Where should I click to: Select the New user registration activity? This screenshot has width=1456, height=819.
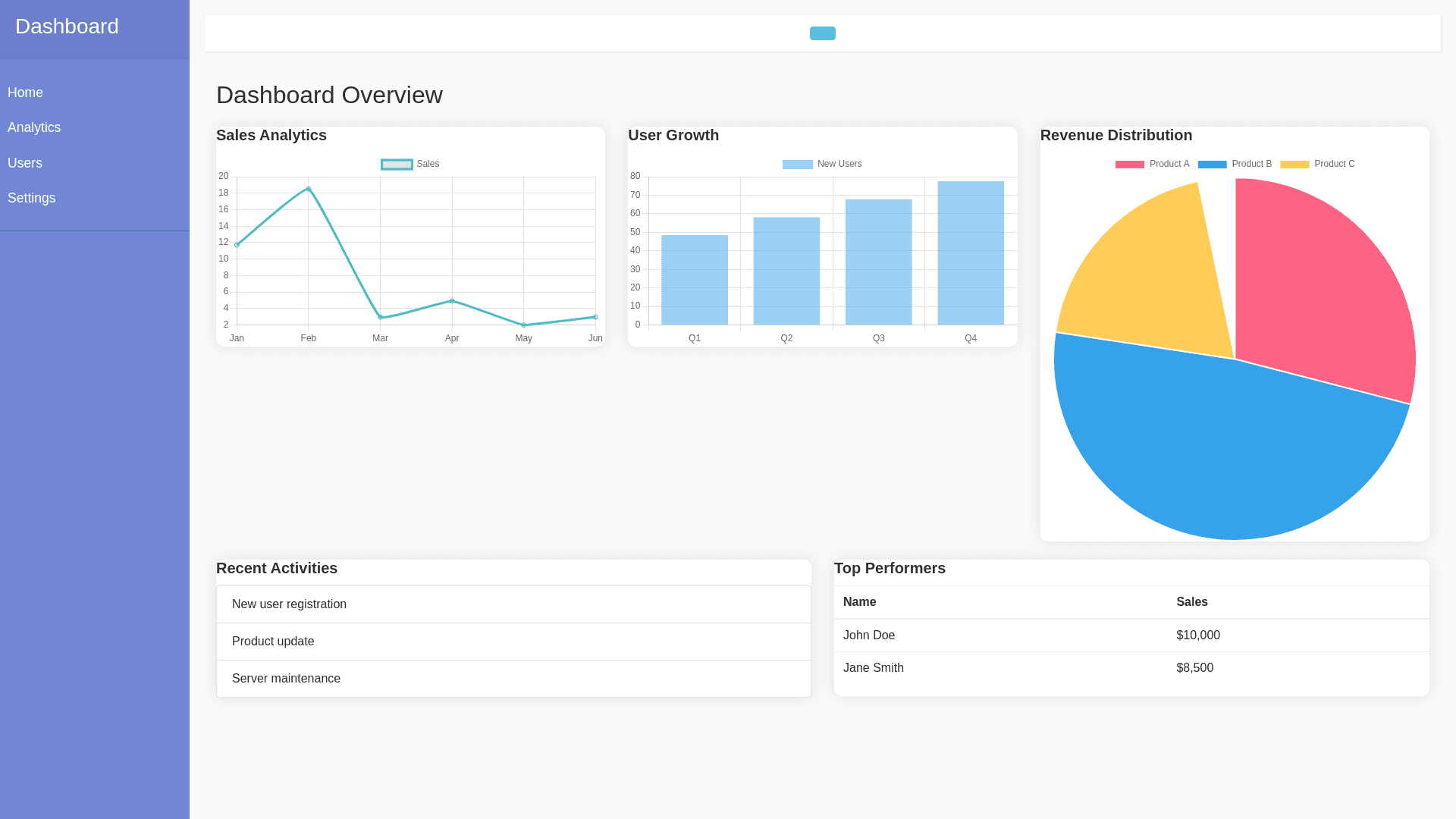(289, 604)
